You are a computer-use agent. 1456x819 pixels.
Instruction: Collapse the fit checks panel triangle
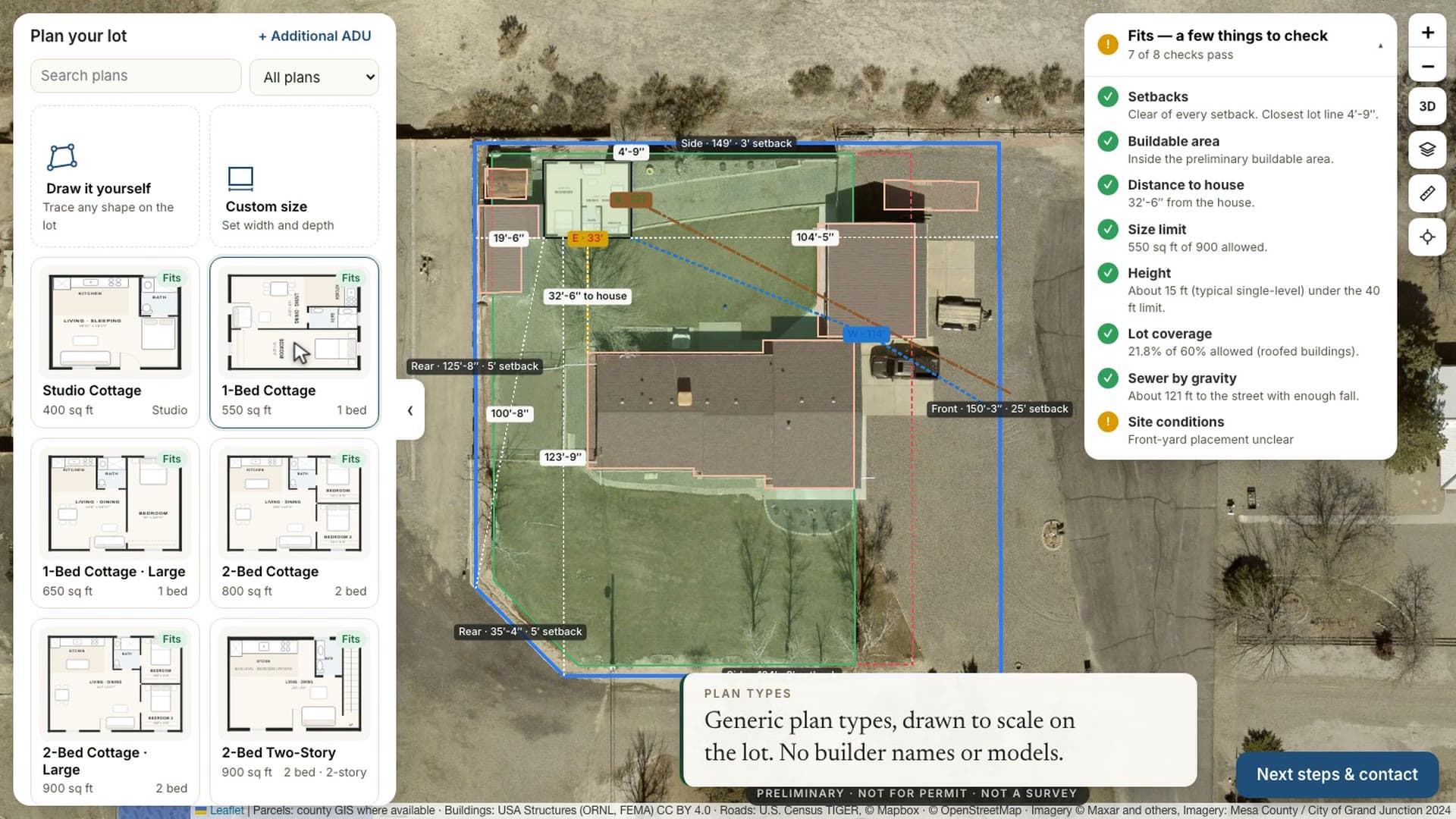pyautogui.click(x=1380, y=45)
